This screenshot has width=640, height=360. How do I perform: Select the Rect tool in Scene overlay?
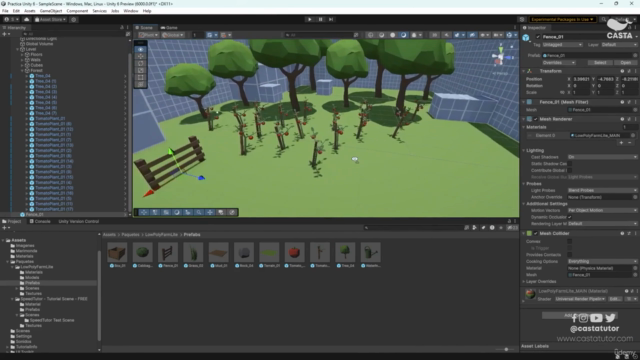pyautogui.click(x=141, y=77)
